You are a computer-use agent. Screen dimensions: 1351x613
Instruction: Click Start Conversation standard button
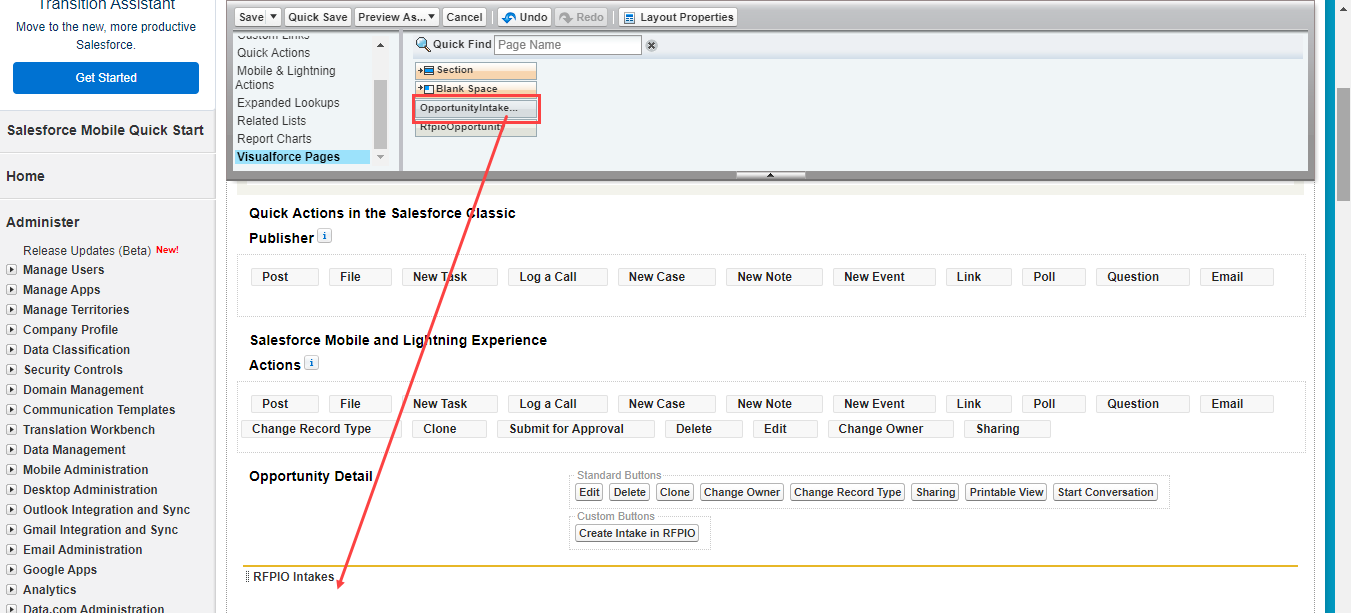(1105, 492)
